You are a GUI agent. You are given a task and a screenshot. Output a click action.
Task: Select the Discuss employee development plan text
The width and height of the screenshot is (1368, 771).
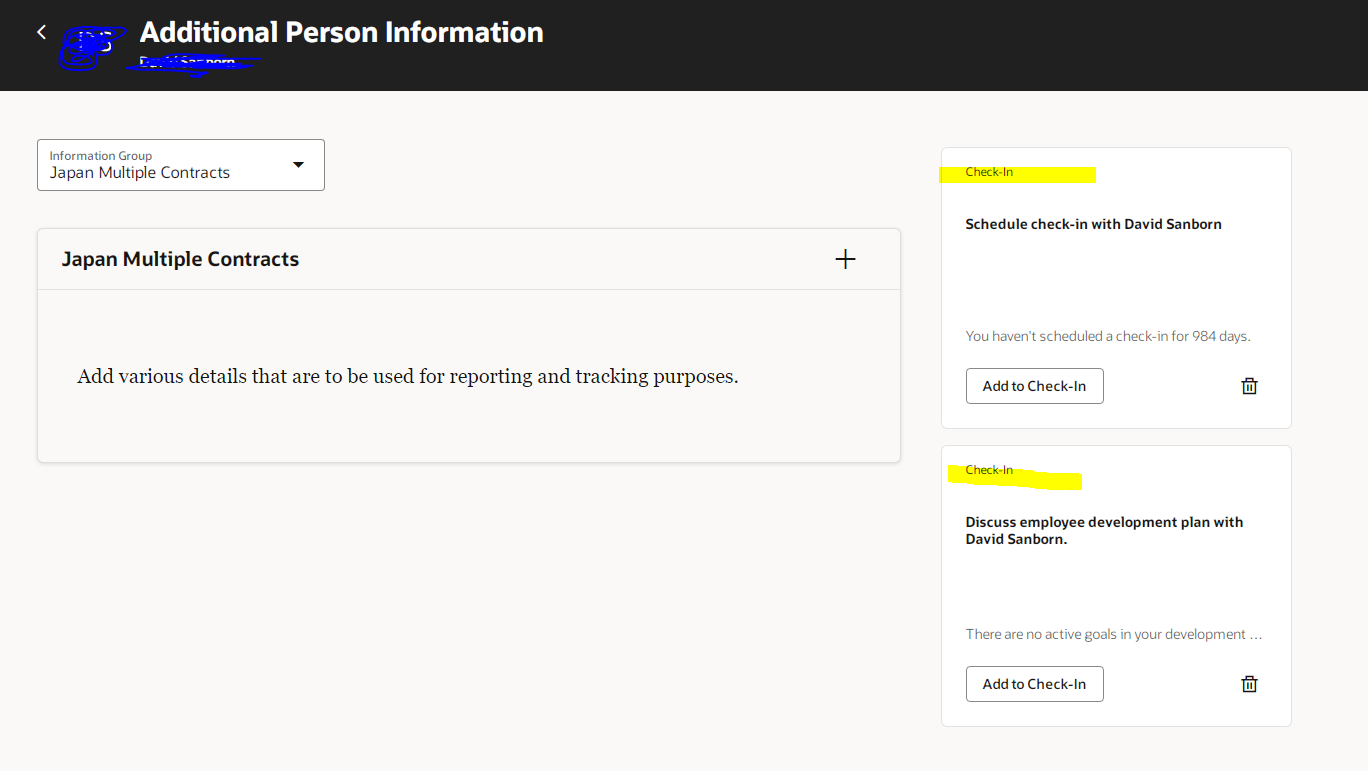pos(1104,530)
